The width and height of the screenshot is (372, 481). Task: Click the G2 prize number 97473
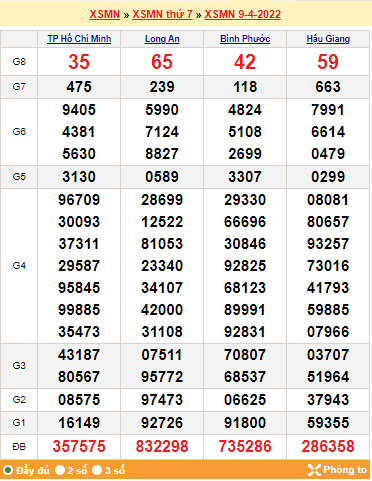[162, 400]
